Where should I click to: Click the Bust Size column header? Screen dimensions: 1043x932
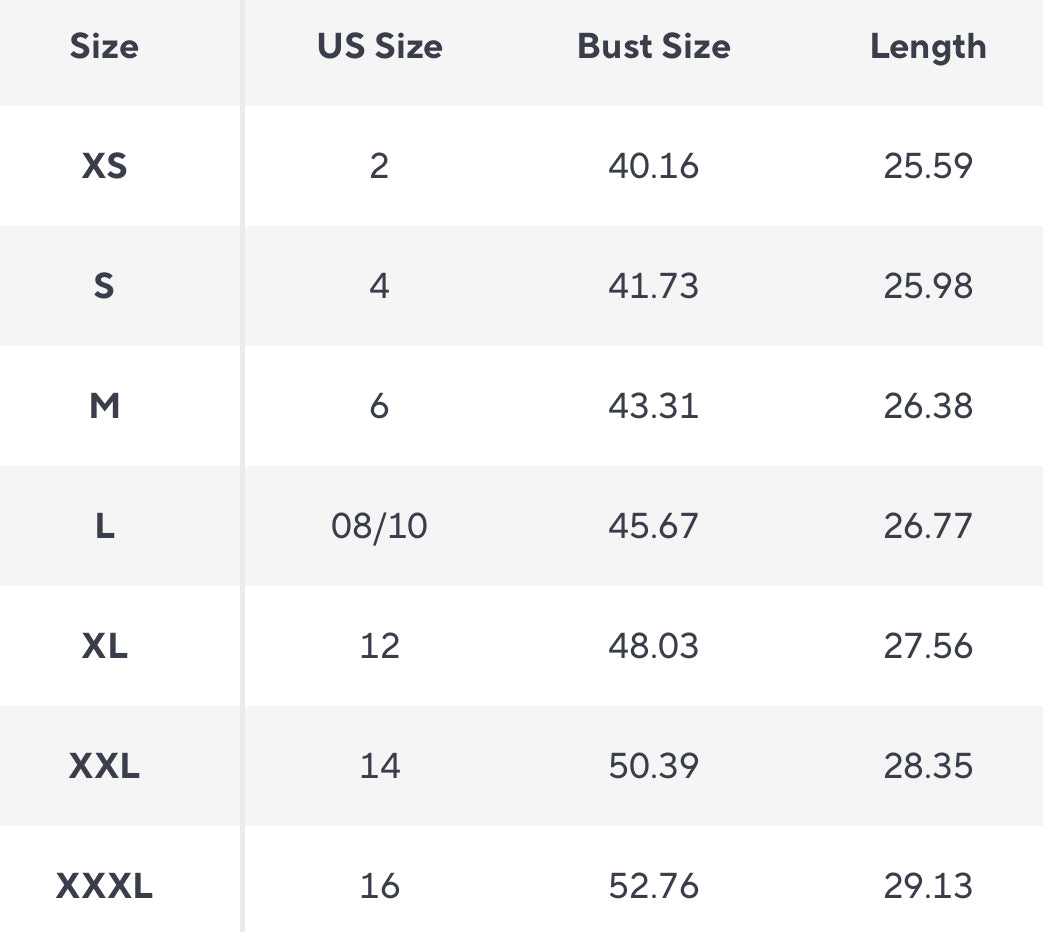point(653,47)
